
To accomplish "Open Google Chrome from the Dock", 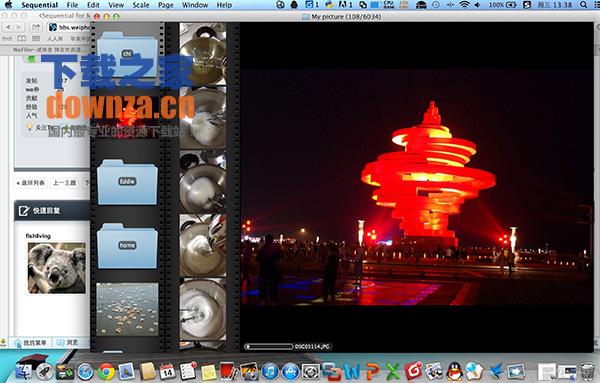I will (106, 371).
